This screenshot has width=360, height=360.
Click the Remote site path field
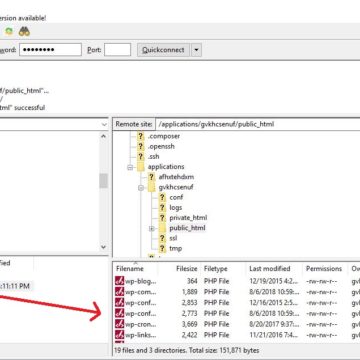[x=258, y=124]
